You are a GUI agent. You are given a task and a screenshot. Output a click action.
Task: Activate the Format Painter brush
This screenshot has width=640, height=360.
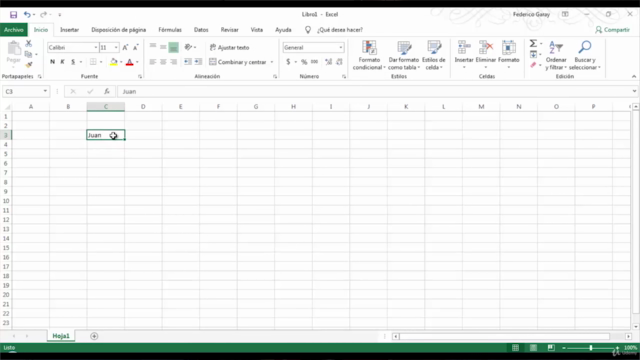point(29,64)
